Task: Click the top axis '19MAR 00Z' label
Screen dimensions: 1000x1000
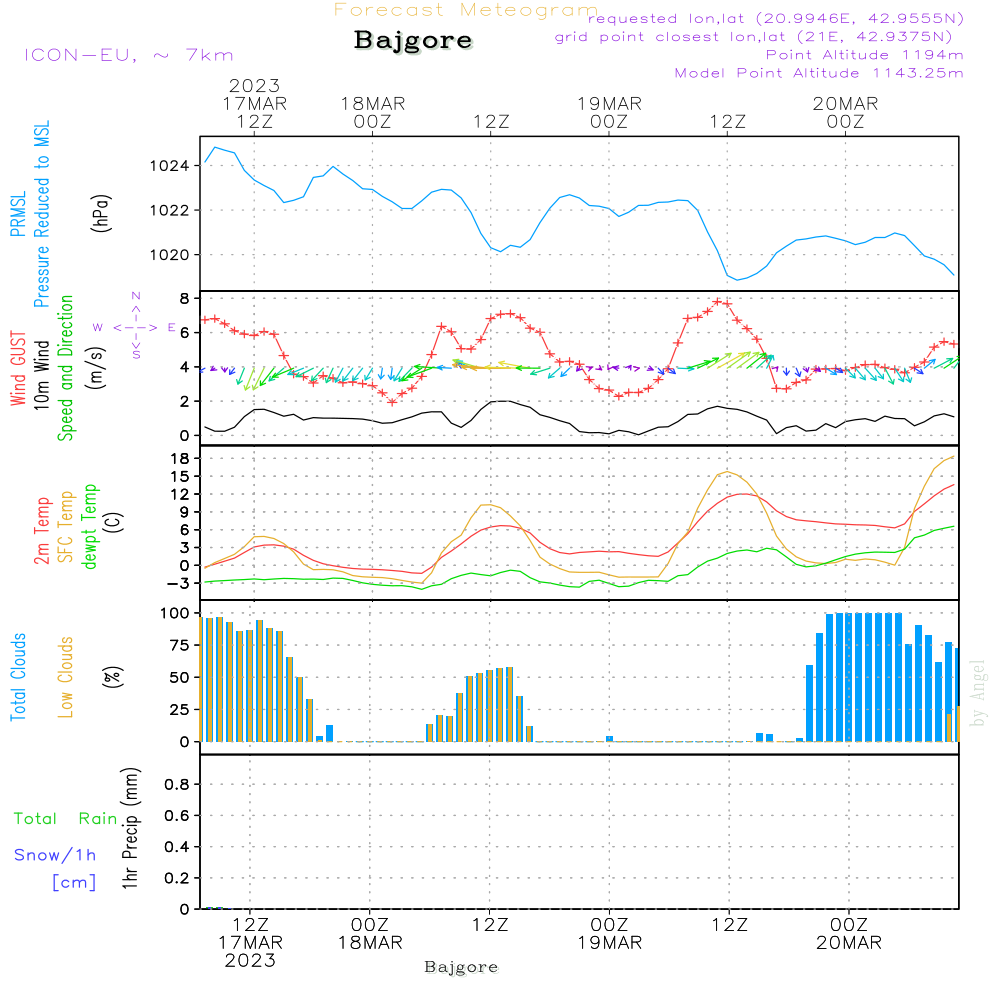Action: pyautogui.click(x=609, y=112)
